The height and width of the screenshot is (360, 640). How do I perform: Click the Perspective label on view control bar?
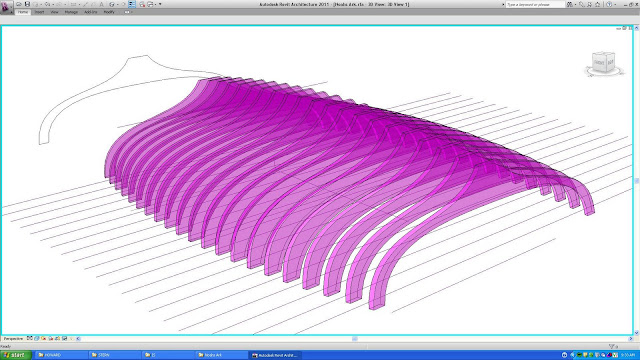(x=13, y=338)
